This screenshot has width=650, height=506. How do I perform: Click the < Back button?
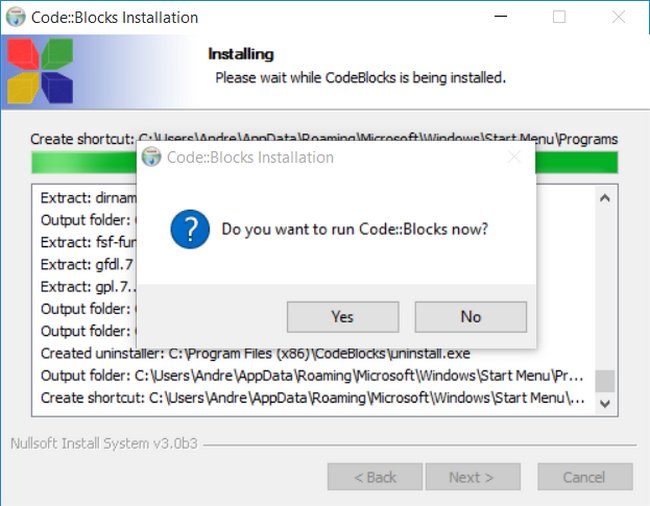point(375,477)
